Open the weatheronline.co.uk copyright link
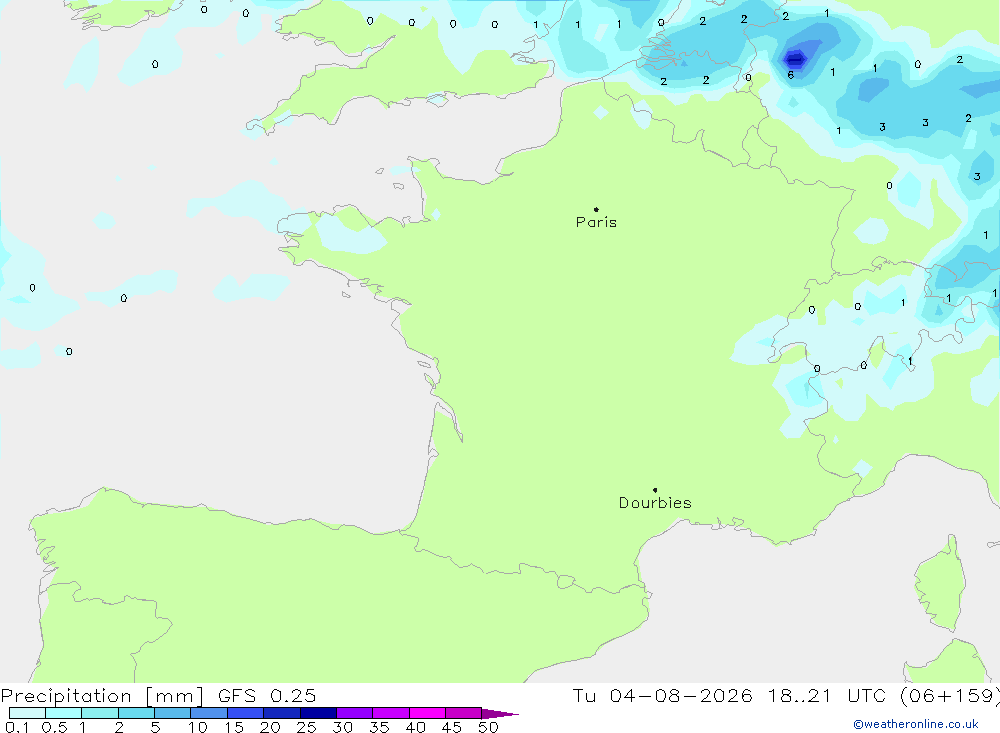 [x=916, y=724]
